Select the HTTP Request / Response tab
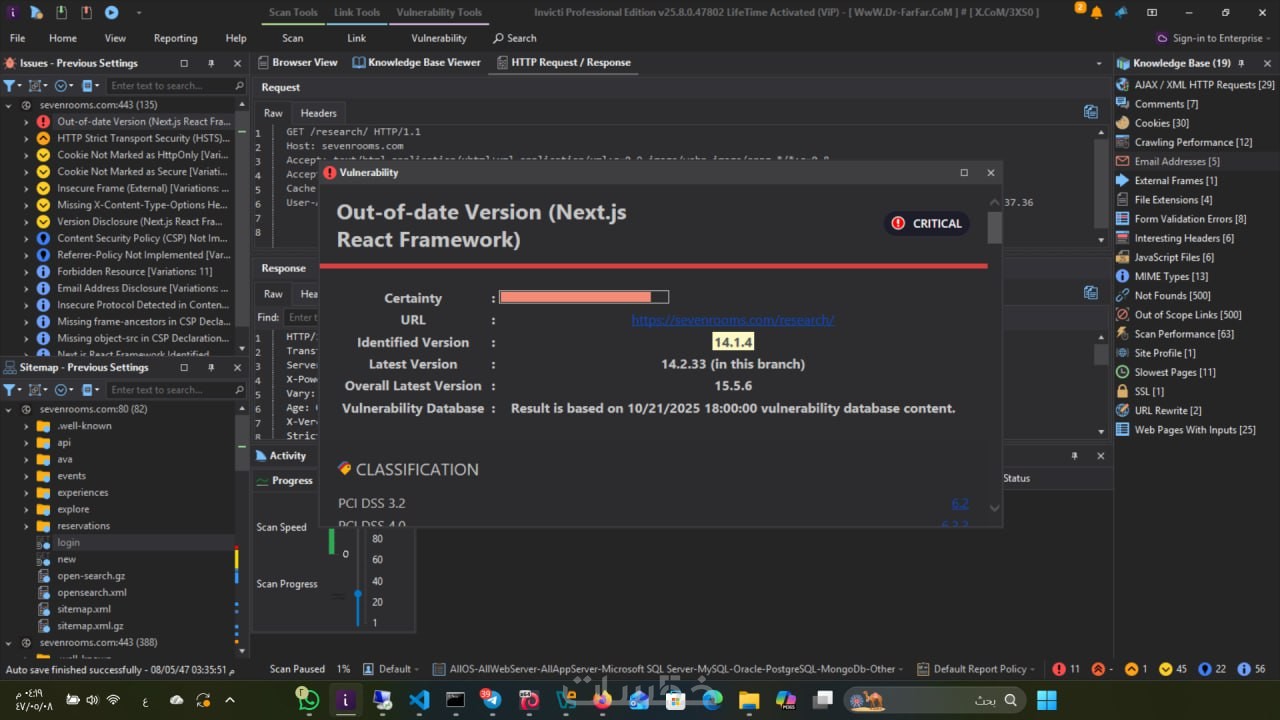The image size is (1280, 720). (563, 62)
